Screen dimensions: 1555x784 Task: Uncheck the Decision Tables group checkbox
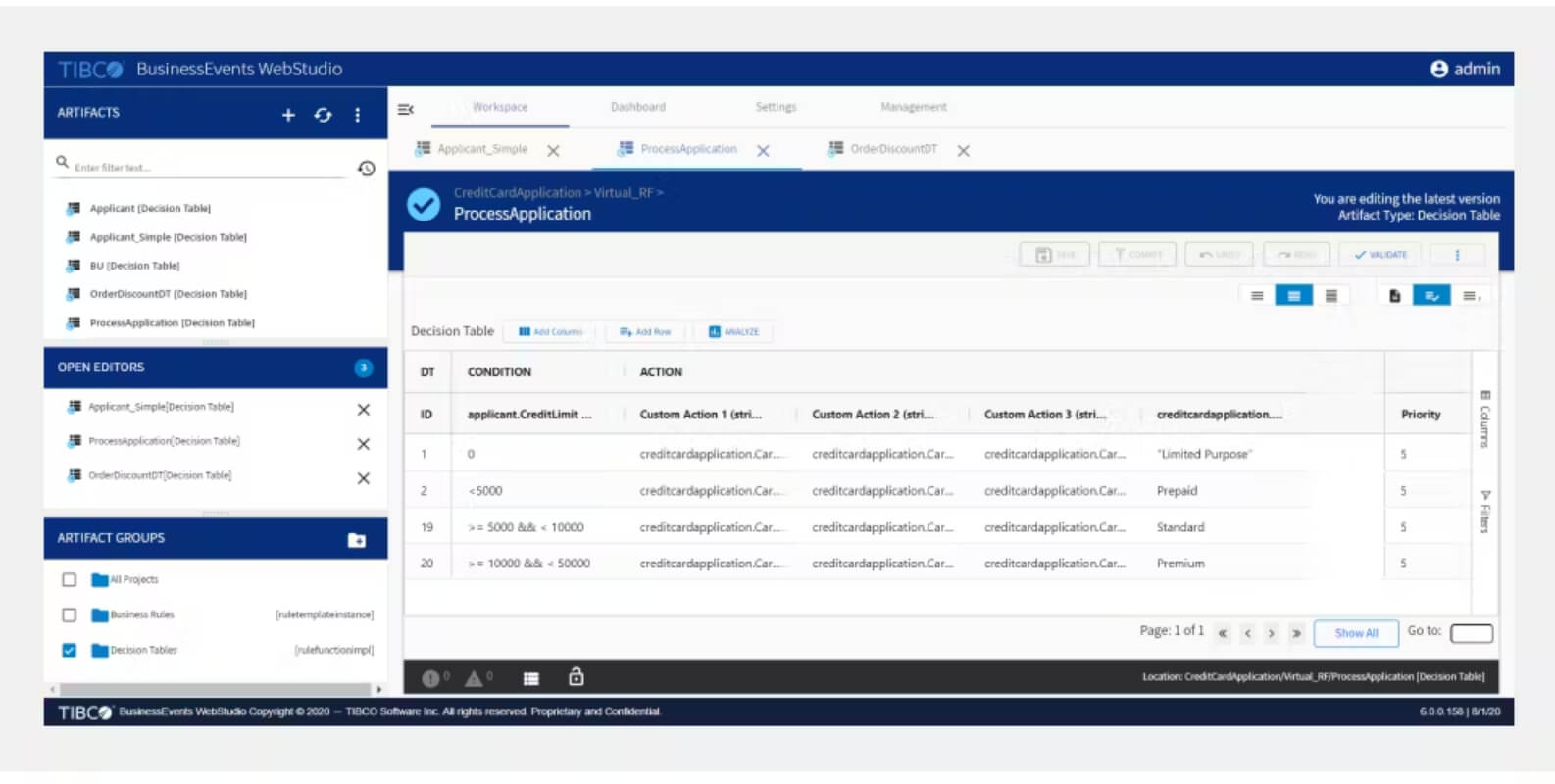click(x=69, y=650)
